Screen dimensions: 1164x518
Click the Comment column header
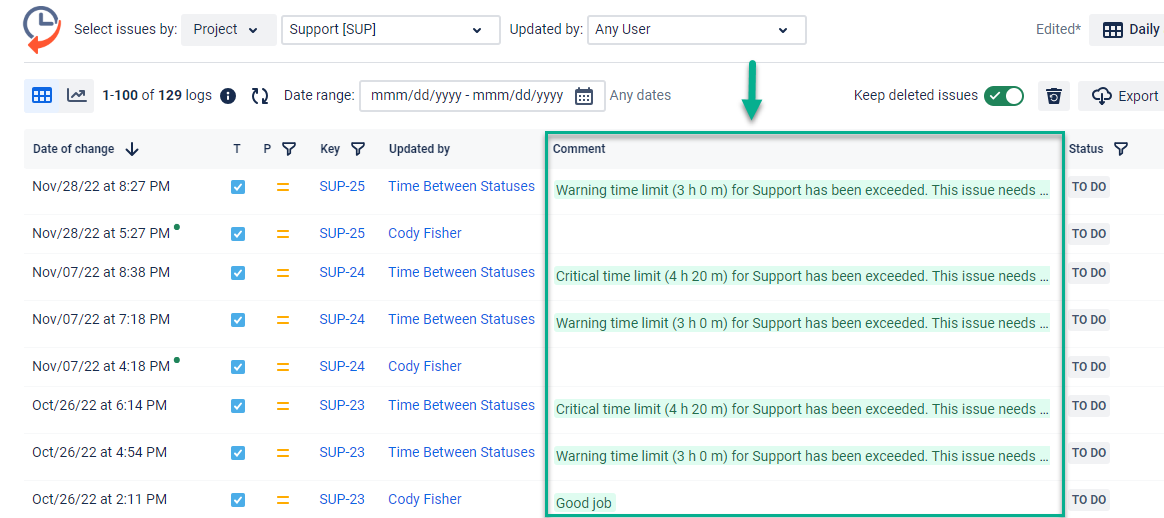point(579,149)
